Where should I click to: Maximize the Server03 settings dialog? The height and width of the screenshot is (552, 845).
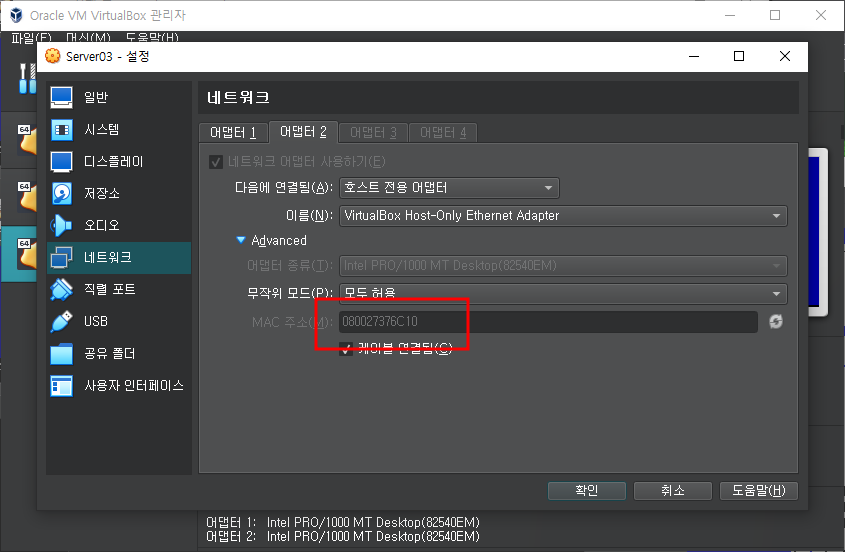[x=739, y=56]
